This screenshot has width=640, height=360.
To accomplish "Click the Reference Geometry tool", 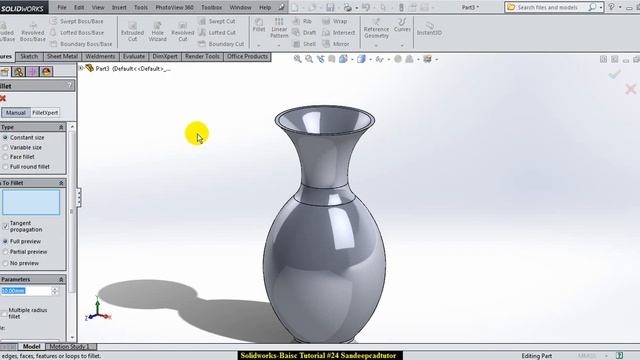I will tap(376, 29).
